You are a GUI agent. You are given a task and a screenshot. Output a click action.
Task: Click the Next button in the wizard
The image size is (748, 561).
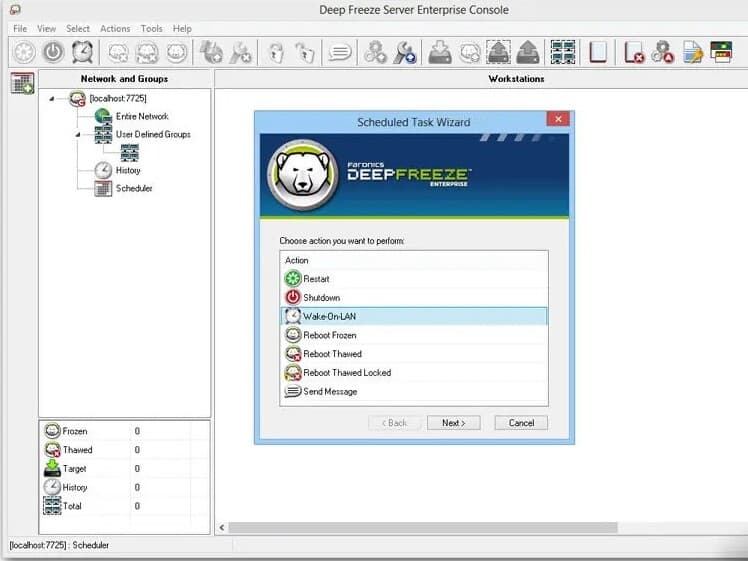453,423
